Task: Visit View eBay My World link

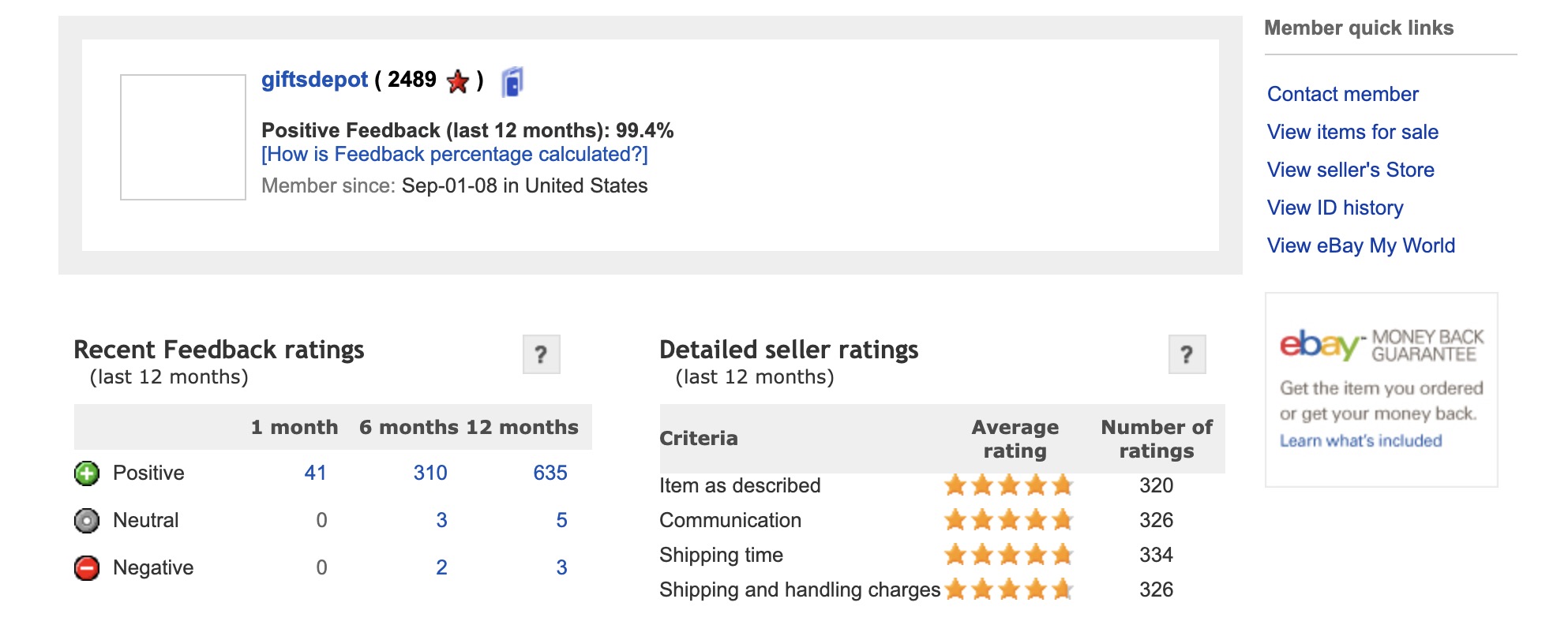Action: coord(1360,246)
